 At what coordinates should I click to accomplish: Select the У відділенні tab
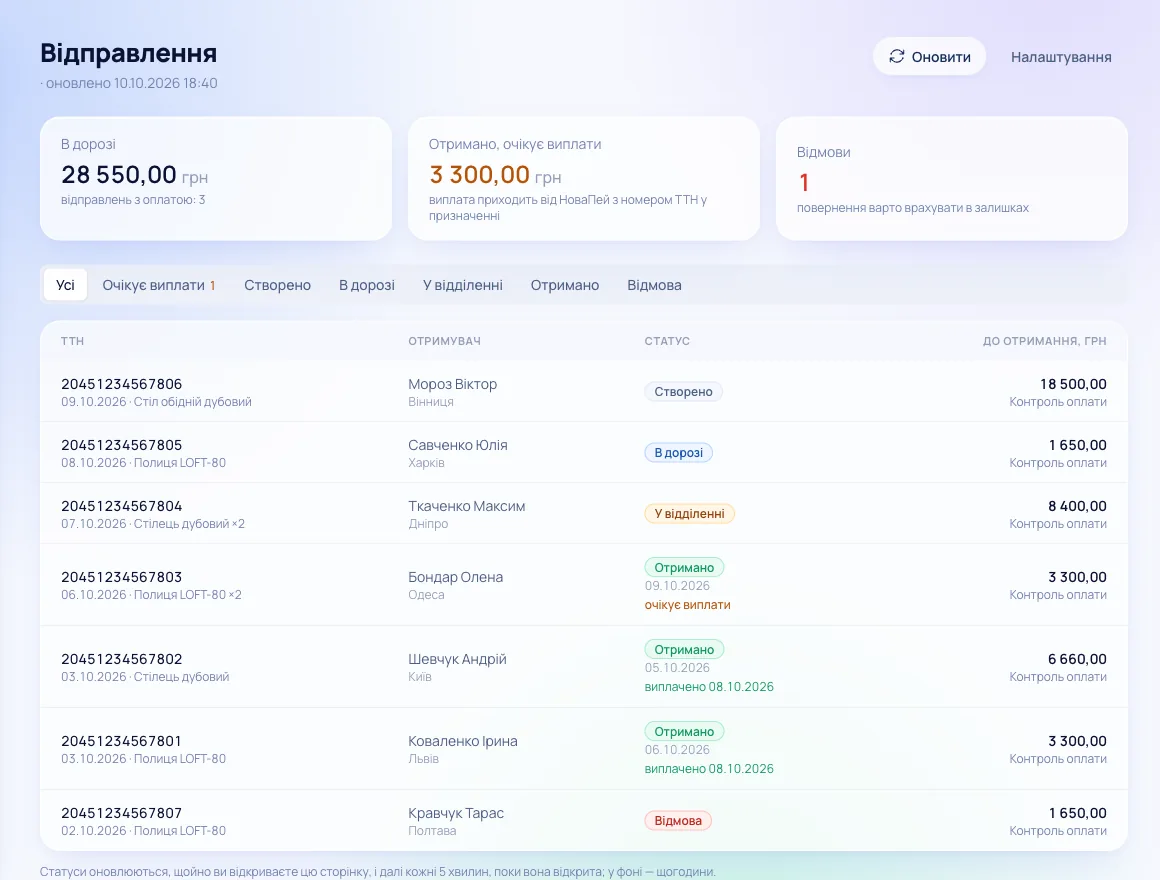462,285
